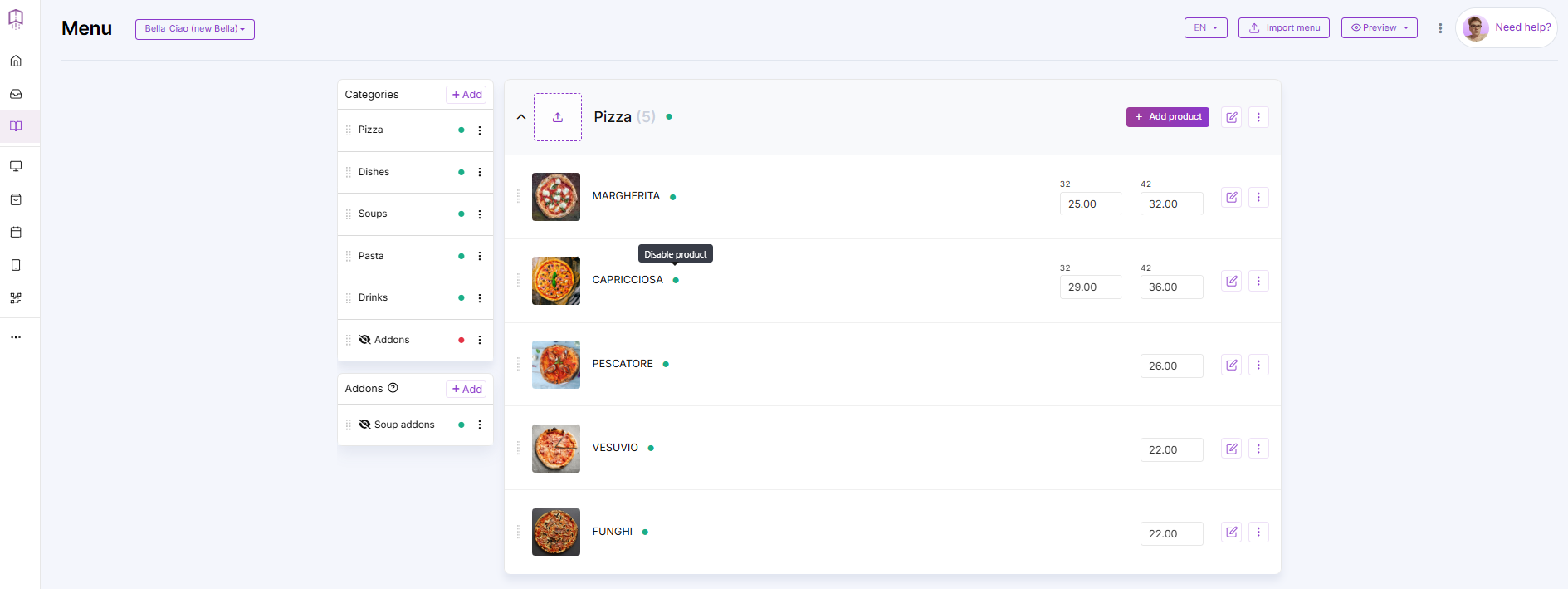Select the display/screen icon in sidebar

(15, 166)
